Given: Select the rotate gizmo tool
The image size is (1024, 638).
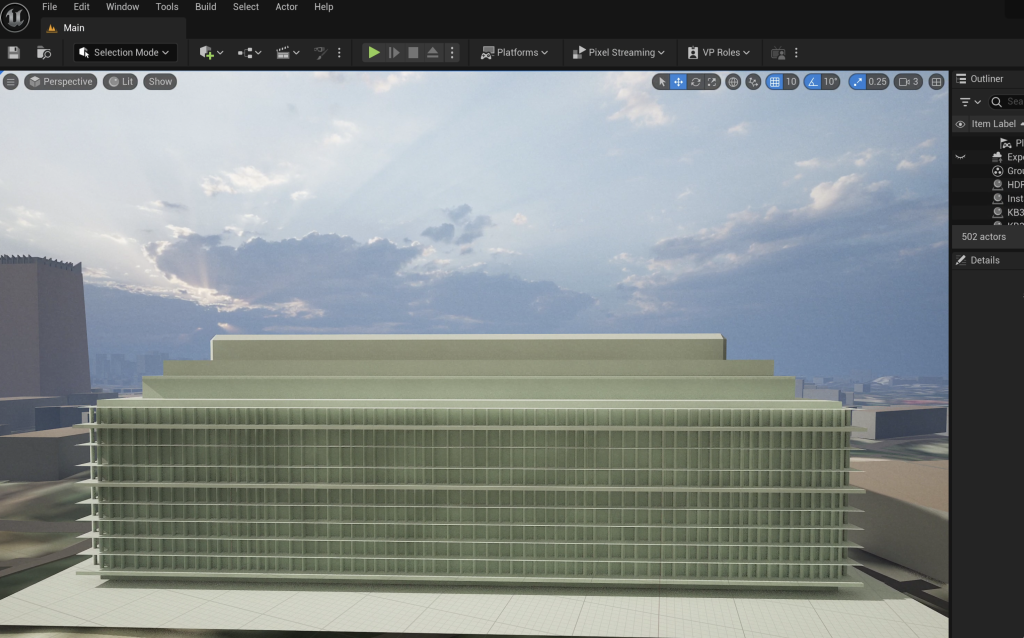Looking at the screenshot, I should pyautogui.click(x=695, y=82).
